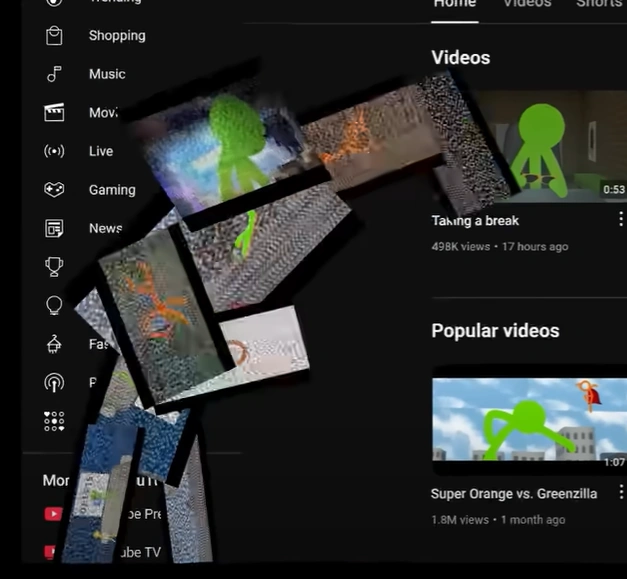Switch to the Shorts tab
Image resolution: width=627 pixels, height=579 pixels.
click(600, 4)
